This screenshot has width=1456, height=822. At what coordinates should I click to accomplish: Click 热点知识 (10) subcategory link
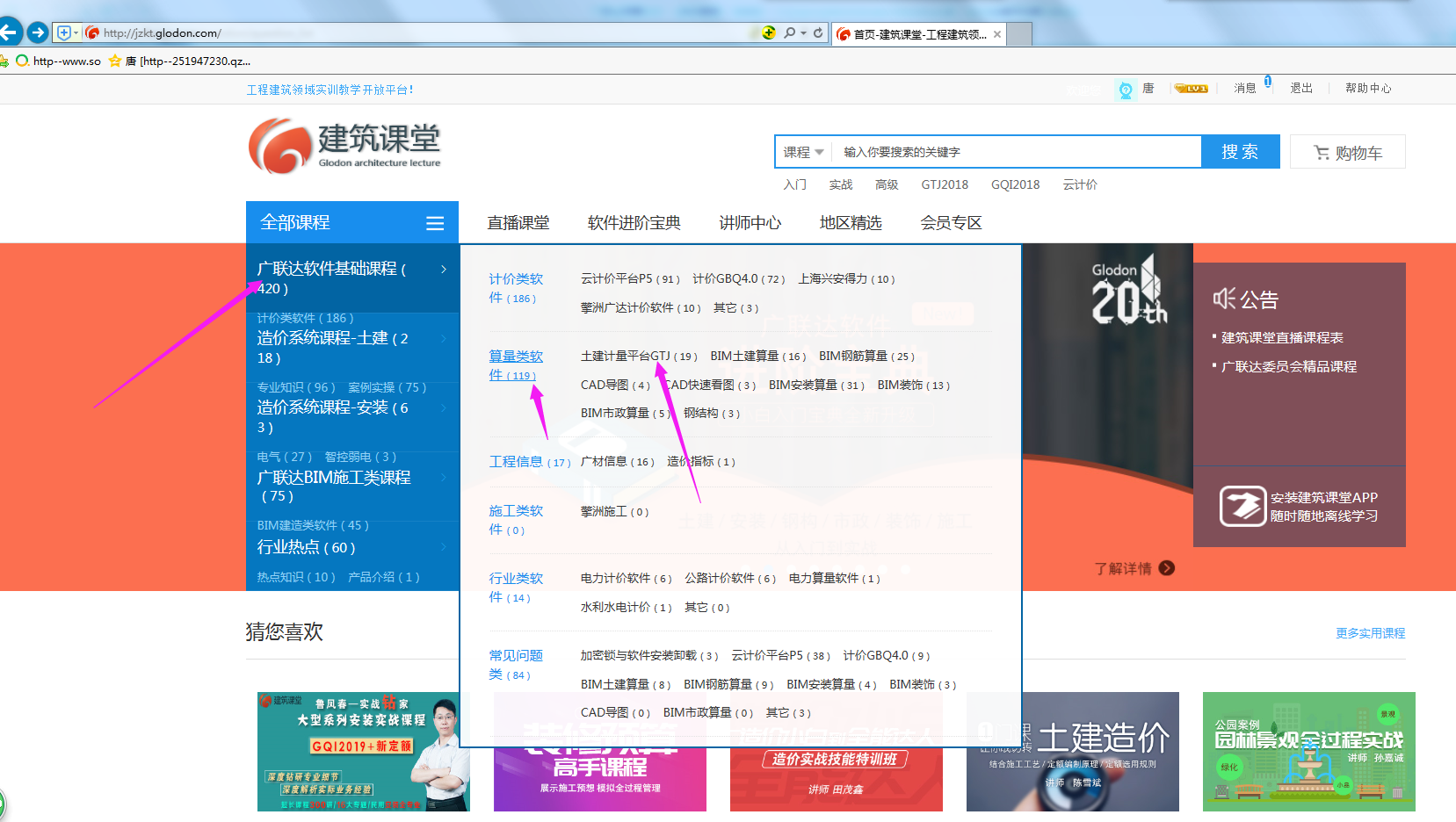pos(296,577)
